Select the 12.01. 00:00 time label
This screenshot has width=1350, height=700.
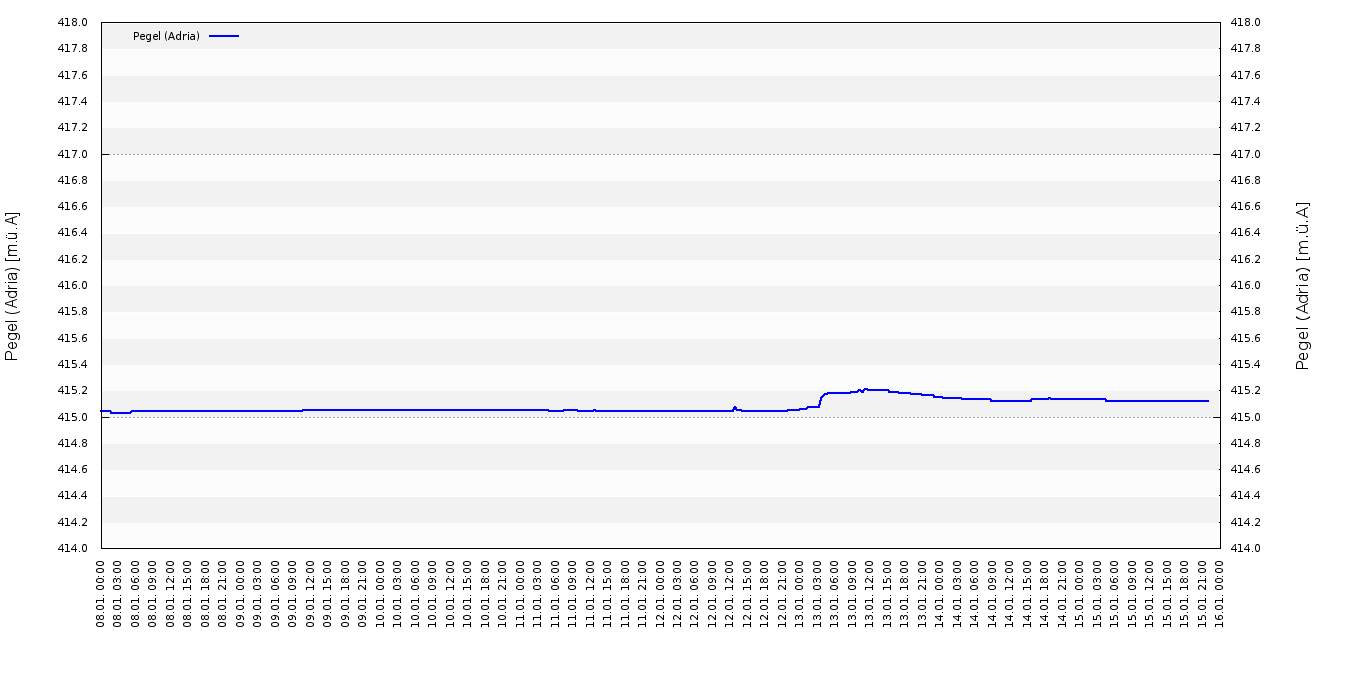661,594
